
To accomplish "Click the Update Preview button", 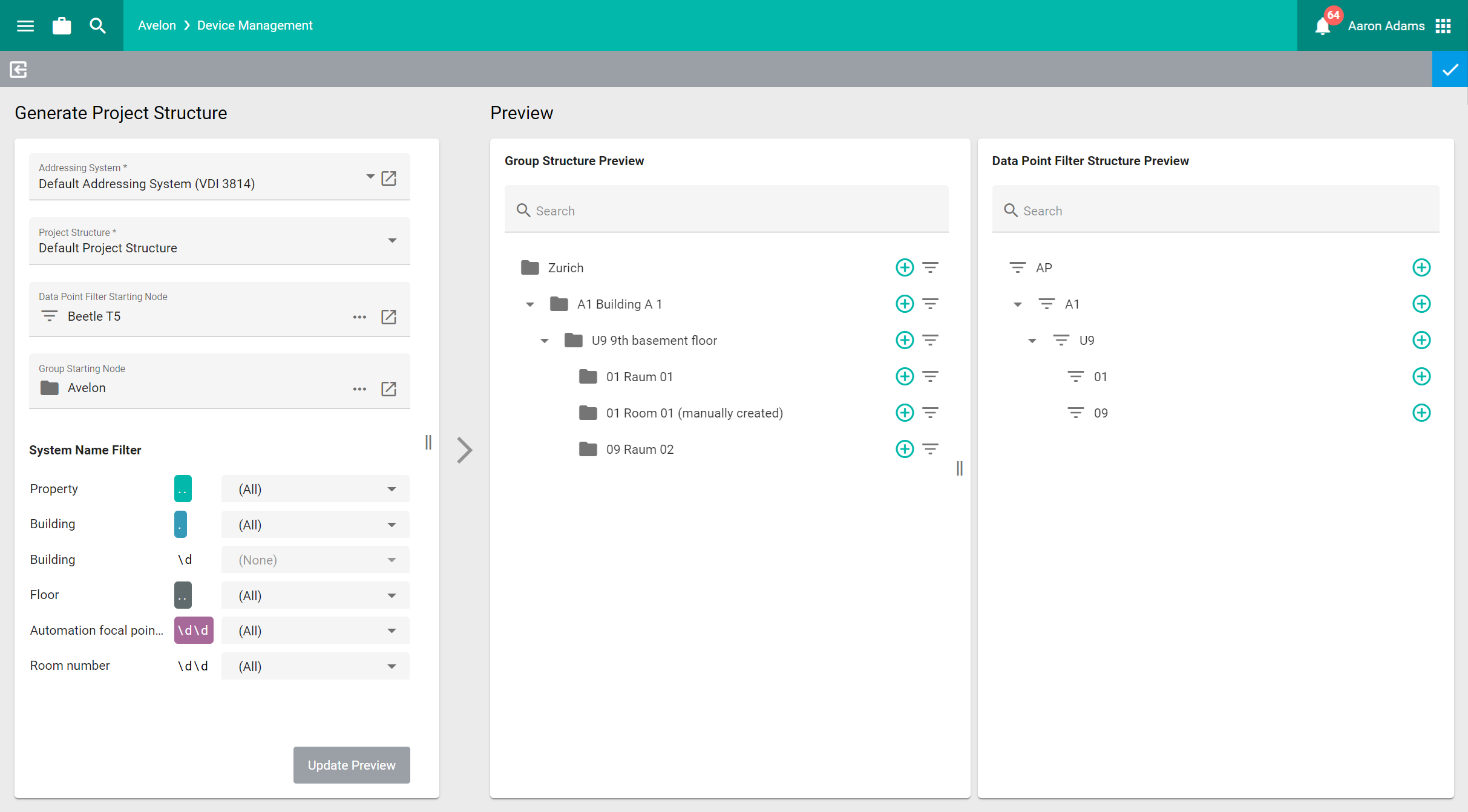I will pos(352,765).
